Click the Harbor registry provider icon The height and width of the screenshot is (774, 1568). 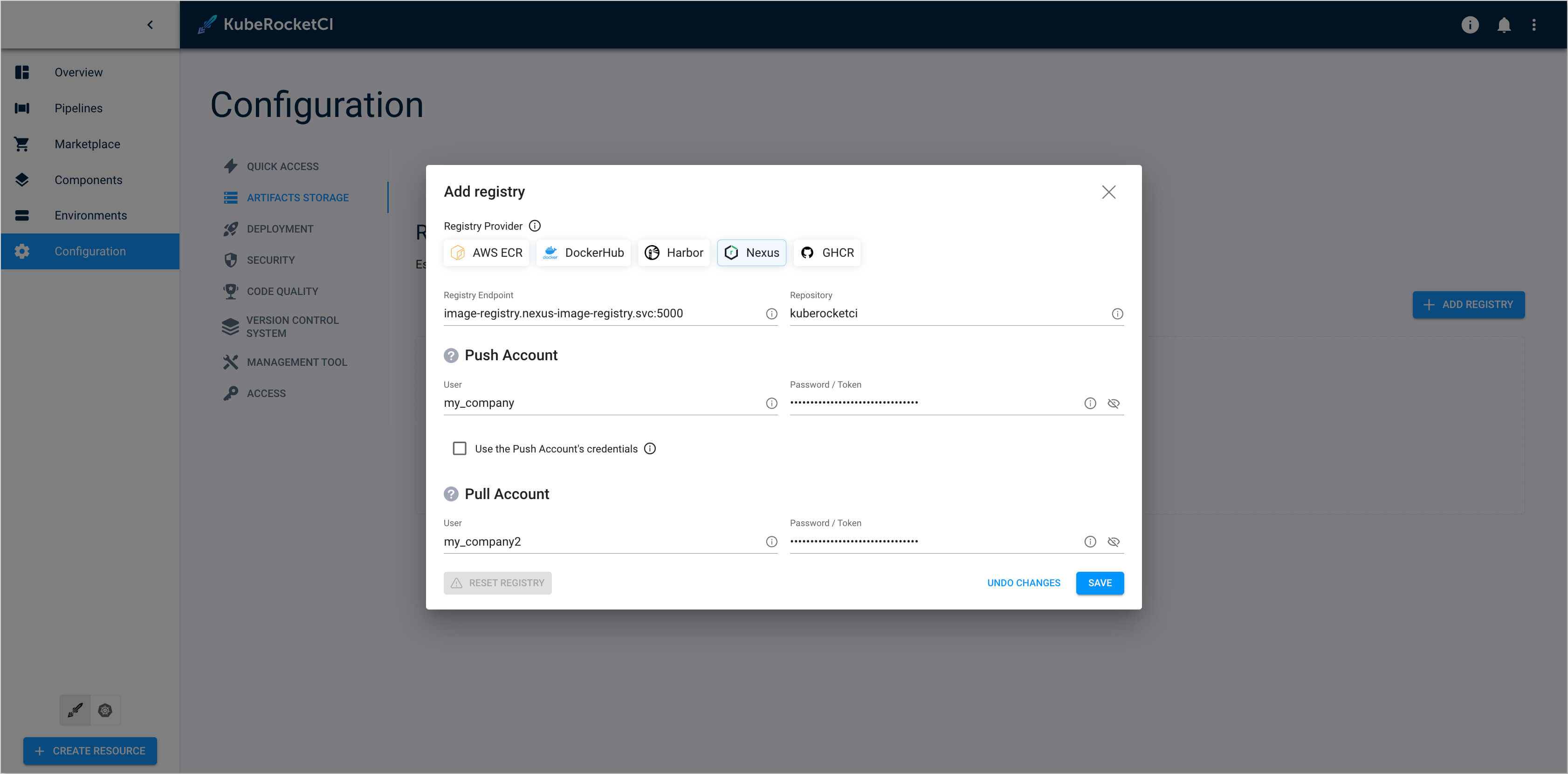click(652, 252)
